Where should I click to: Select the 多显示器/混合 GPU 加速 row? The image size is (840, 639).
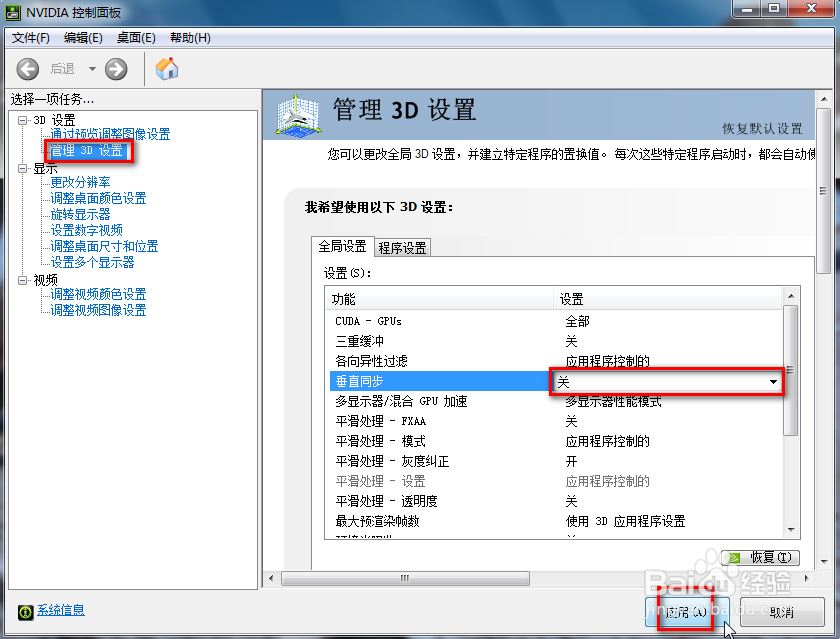556,401
